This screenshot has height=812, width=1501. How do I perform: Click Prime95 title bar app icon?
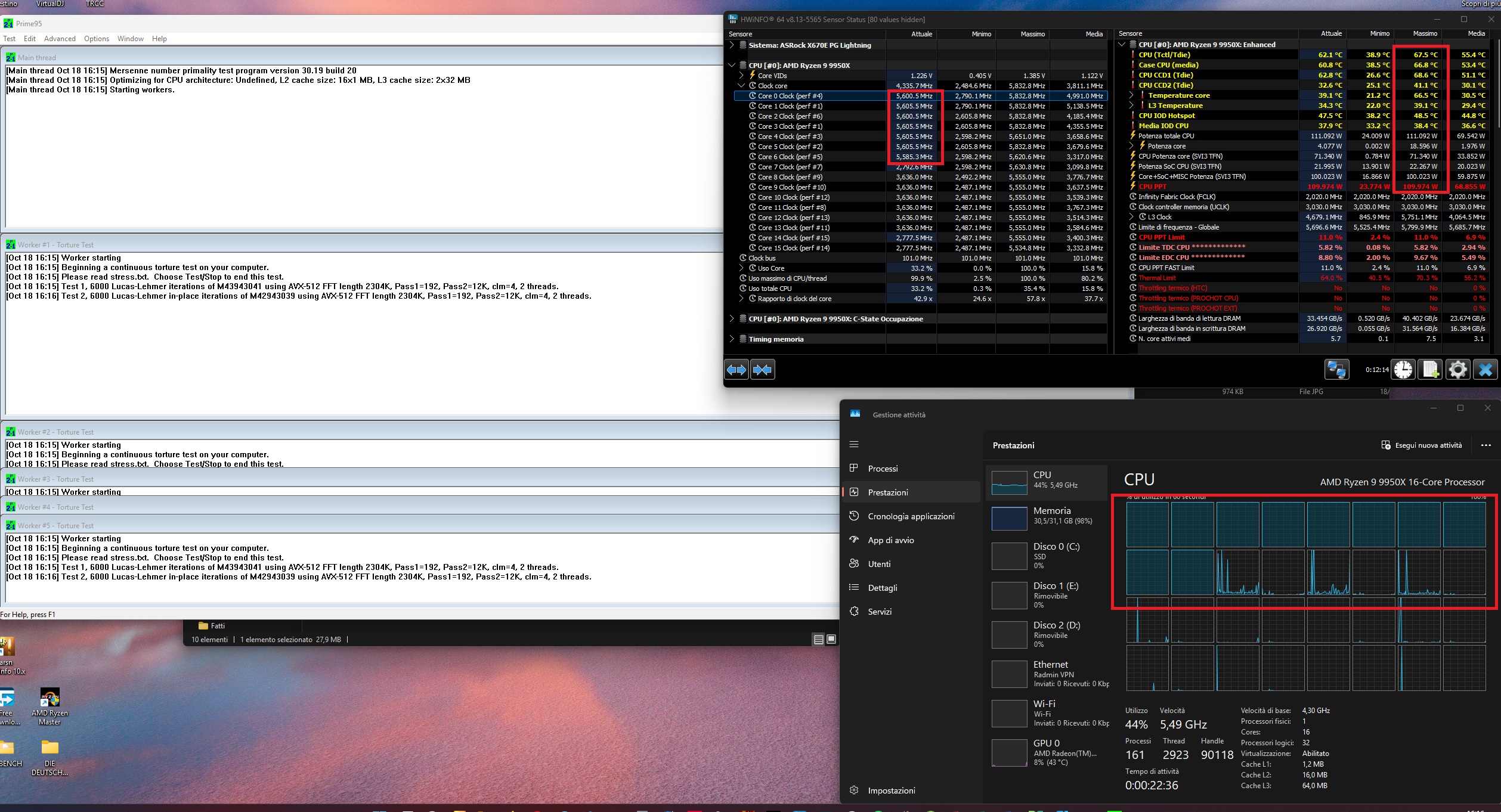[x=8, y=24]
